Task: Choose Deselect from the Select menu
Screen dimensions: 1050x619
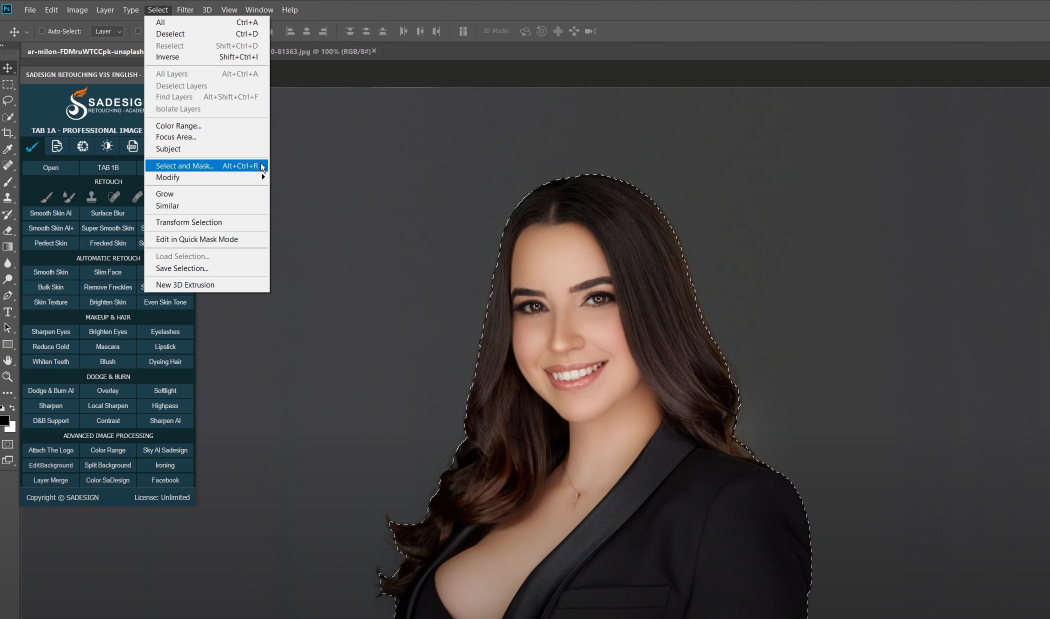Action: coord(207,34)
